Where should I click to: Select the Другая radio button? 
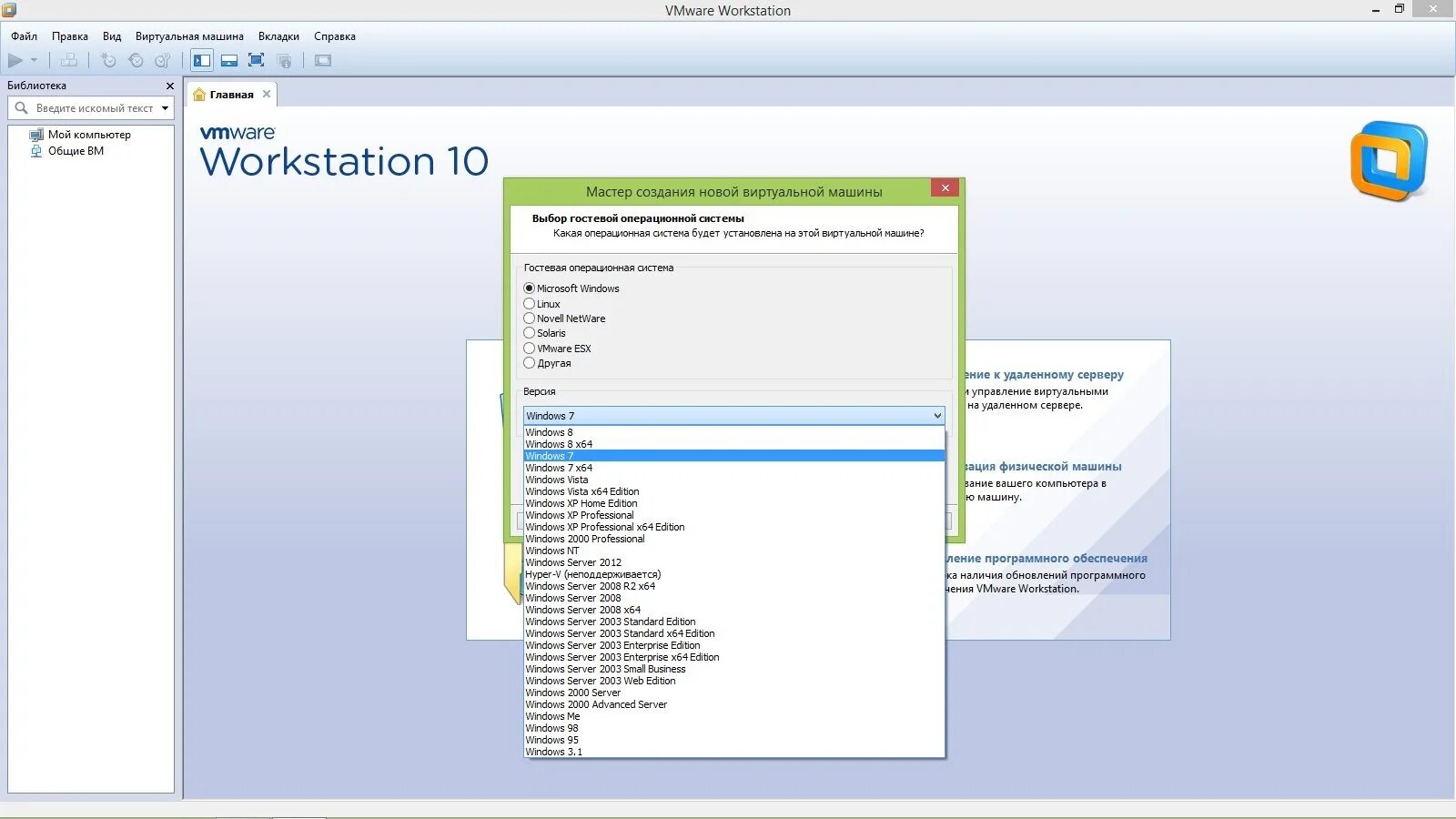coord(529,363)
